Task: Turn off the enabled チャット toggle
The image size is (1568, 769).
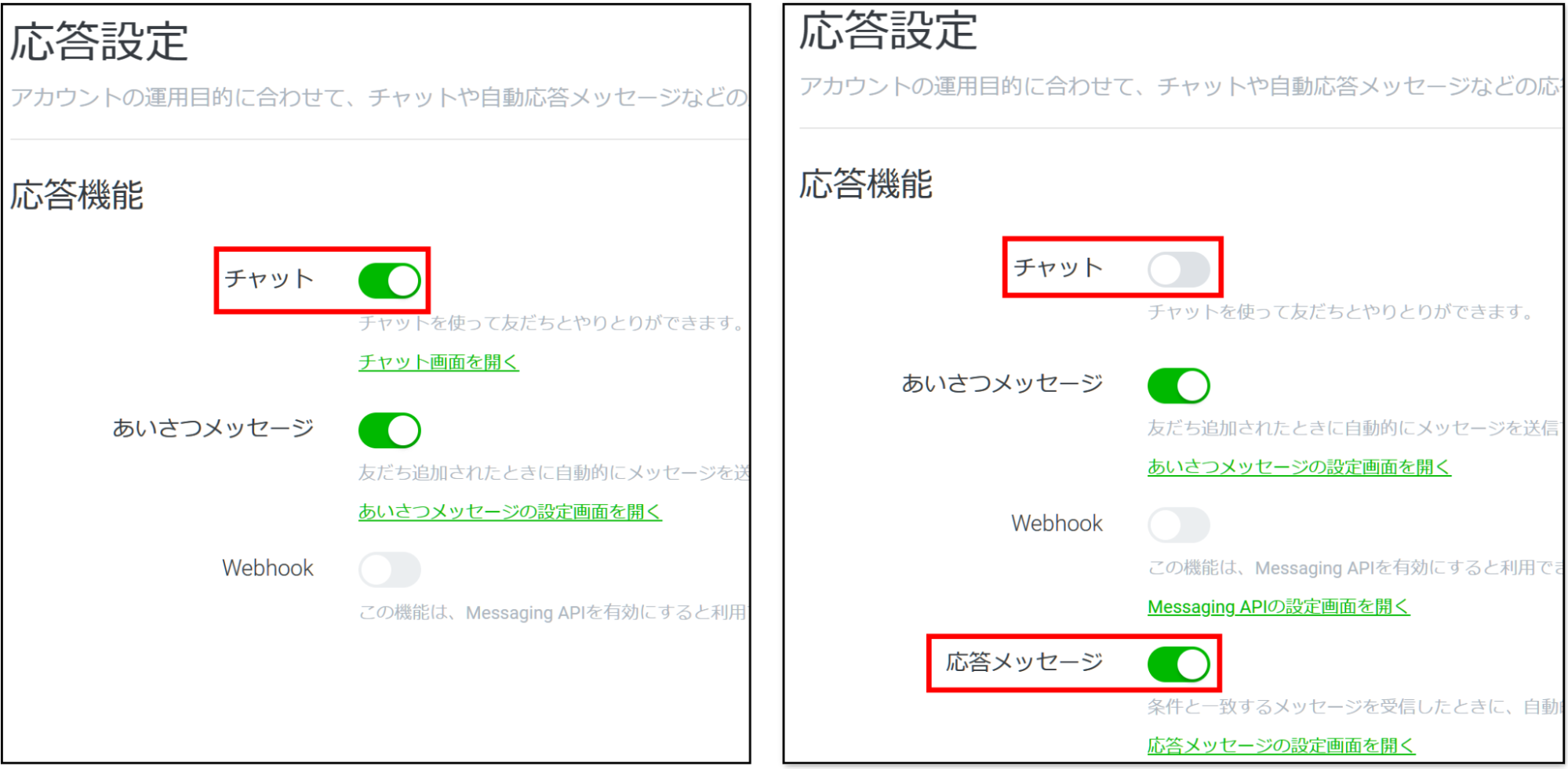Action: pos(389,281)
